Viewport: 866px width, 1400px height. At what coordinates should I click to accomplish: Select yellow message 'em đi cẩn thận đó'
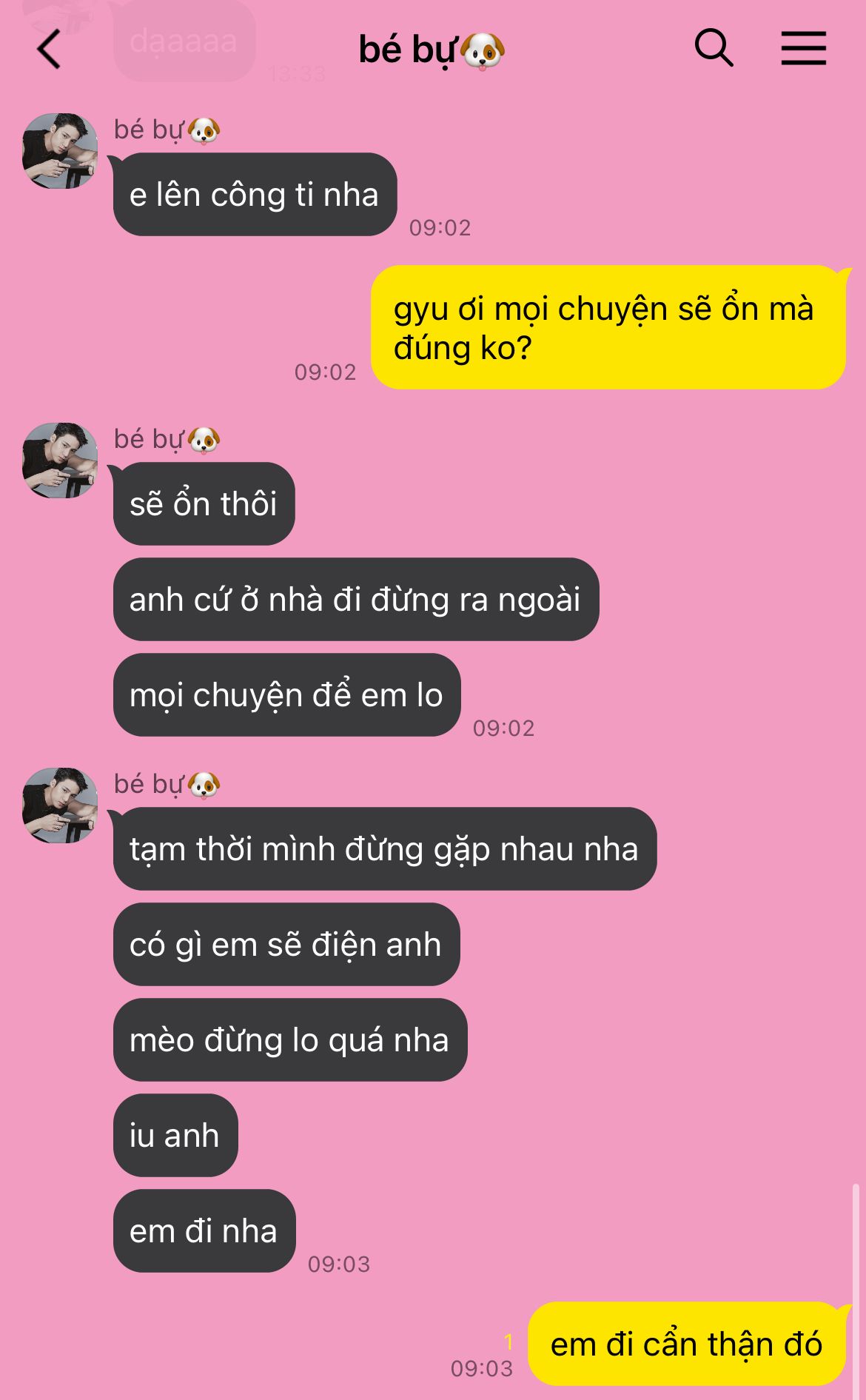[687, 1344]
